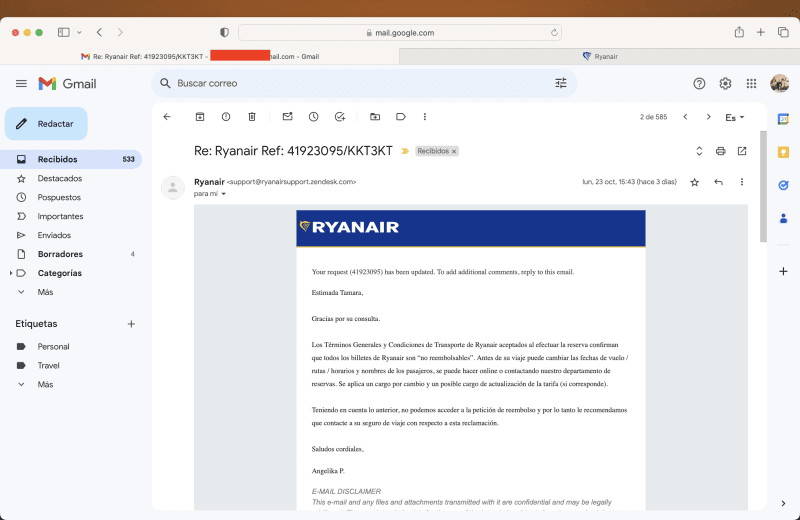Open the Google account profile avatar
This screenshot has height=520, width=800.
(780, 83)
